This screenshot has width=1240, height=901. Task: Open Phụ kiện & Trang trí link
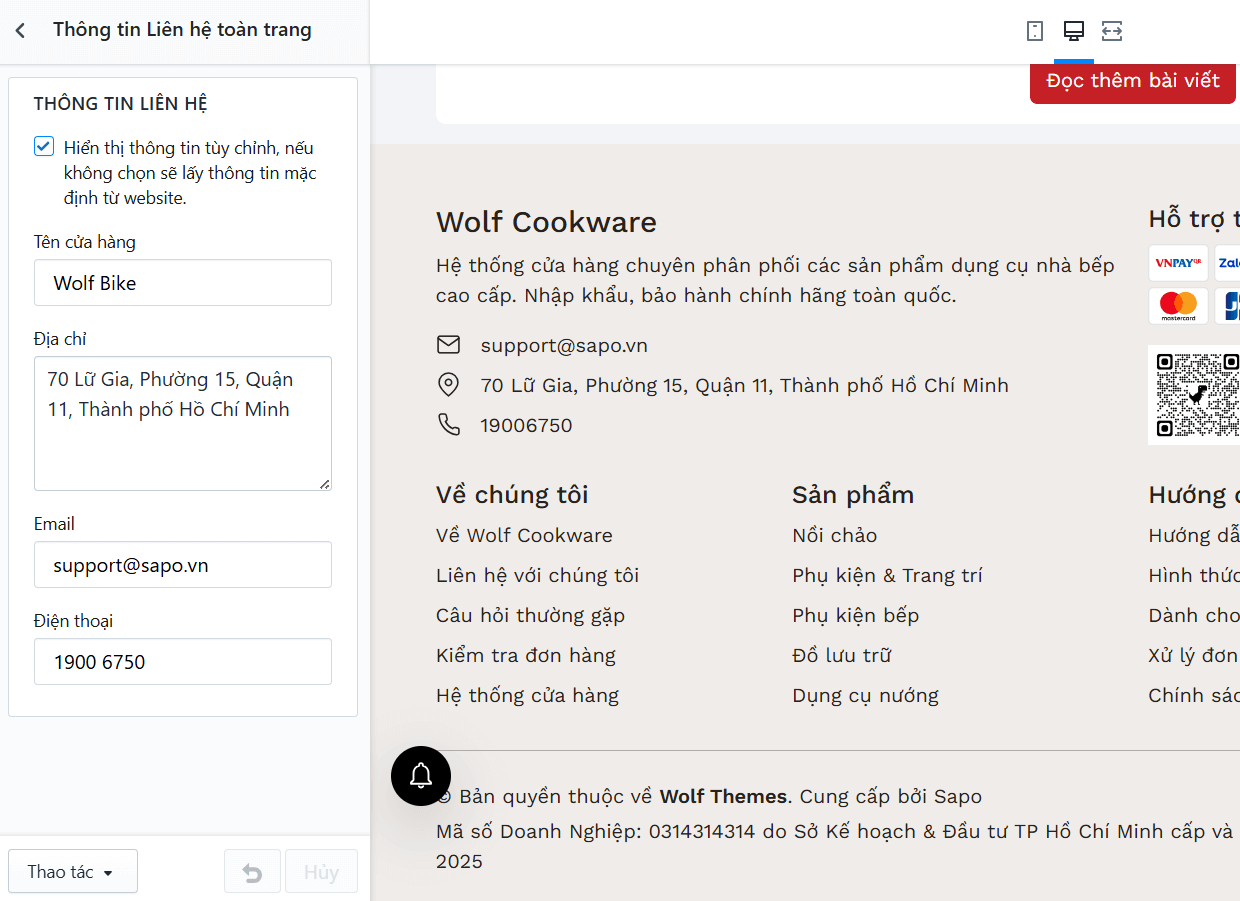(x=888, y=575)
